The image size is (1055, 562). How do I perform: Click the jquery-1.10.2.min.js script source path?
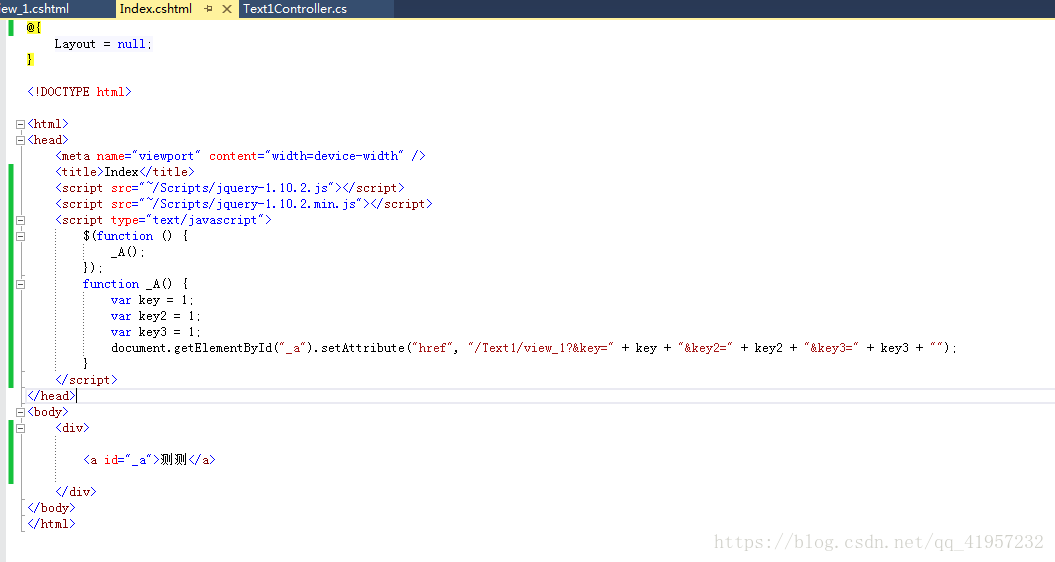[x=251, y=204]
